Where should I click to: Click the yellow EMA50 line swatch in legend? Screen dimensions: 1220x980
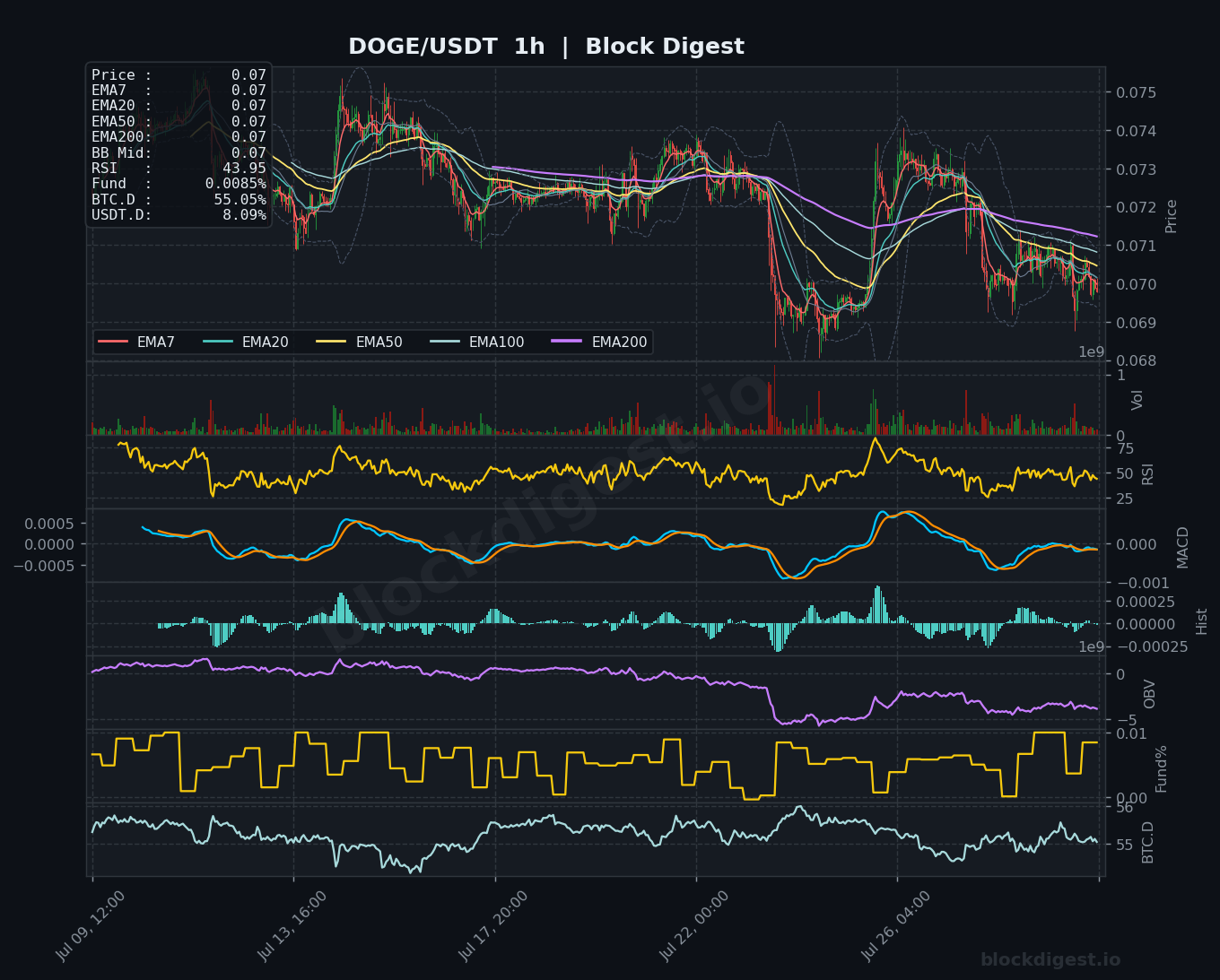pyautogui.click(x=332, y=342)
